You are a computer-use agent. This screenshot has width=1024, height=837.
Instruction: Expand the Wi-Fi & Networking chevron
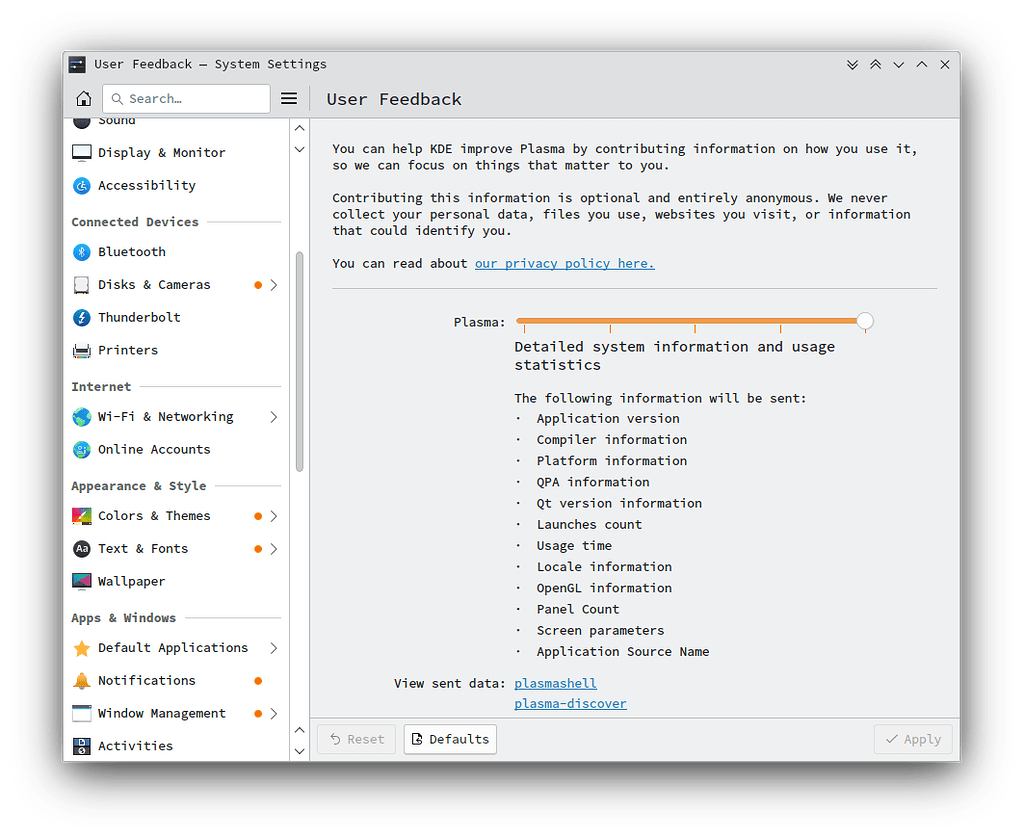273,417
